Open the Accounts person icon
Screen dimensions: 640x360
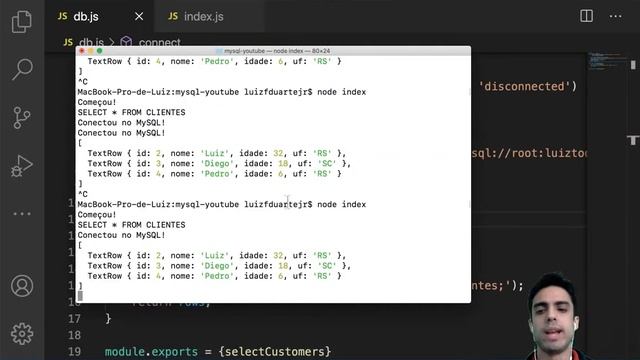22,286
